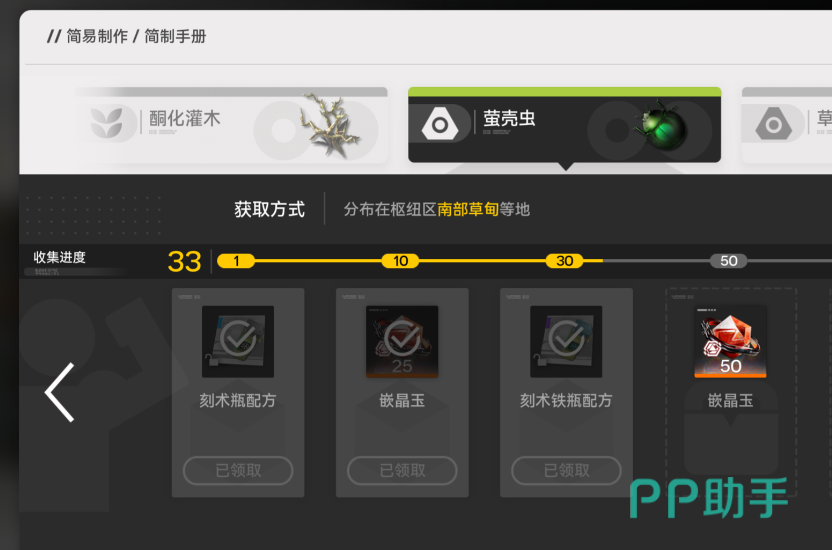The width and height of the screenshot is (832, 550).
Task: Click milestone marker 30 on progress bar
Action: [565, 261]
